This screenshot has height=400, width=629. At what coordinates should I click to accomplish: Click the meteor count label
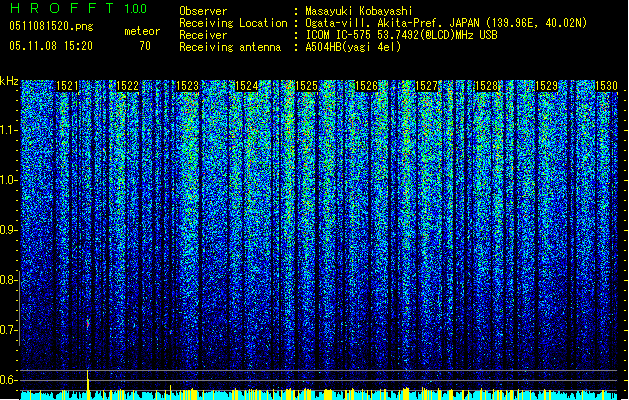(x=142, y=31)
